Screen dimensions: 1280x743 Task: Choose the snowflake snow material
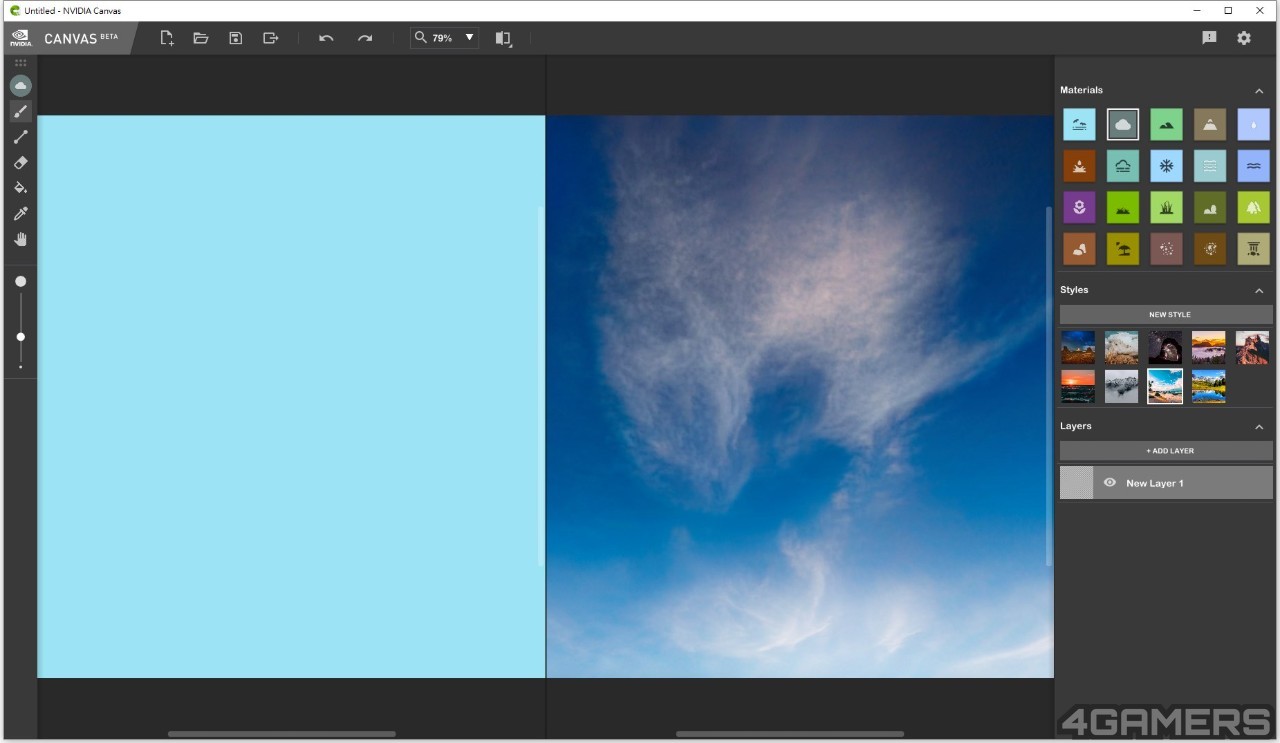[1166, 166]
